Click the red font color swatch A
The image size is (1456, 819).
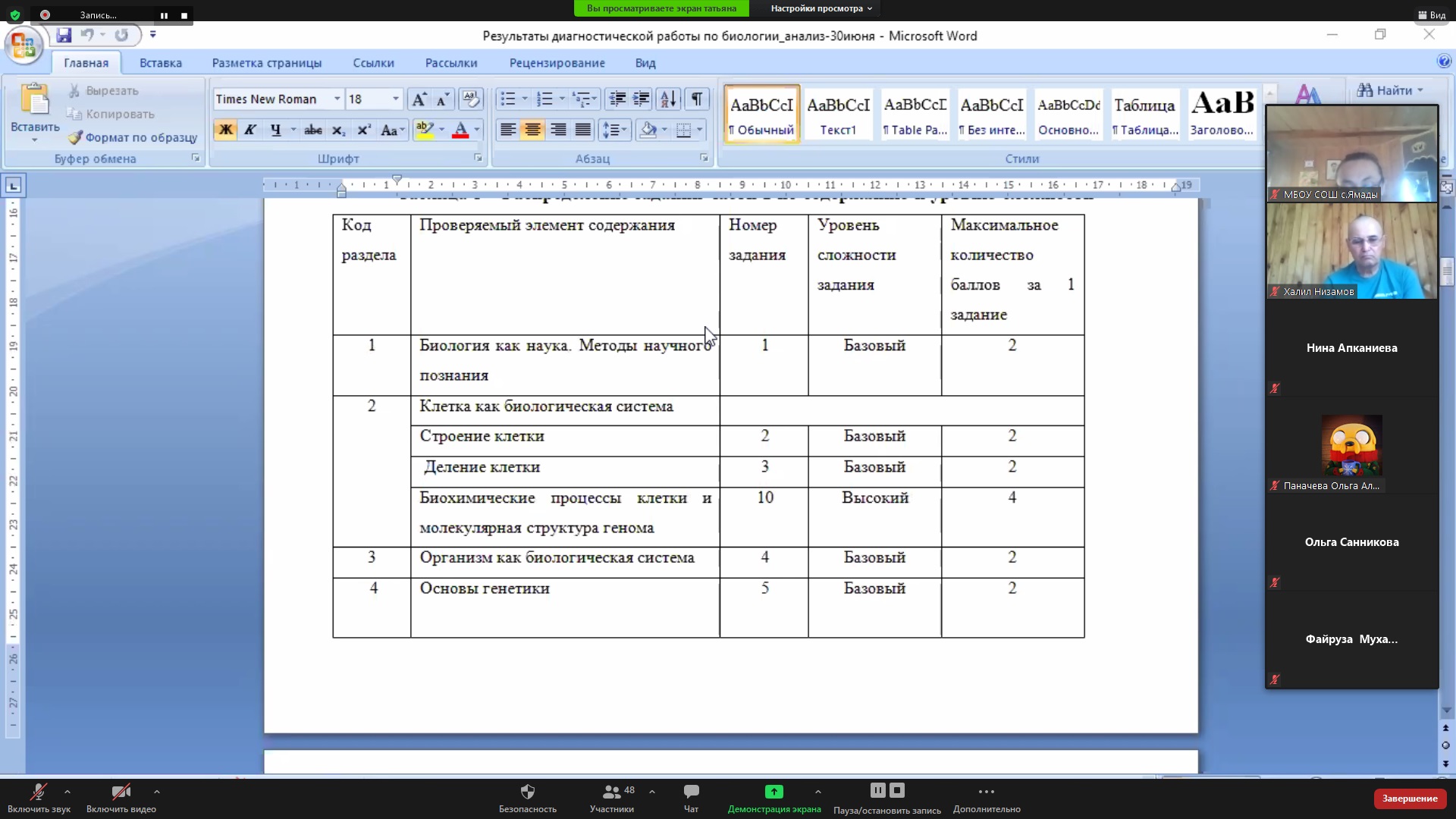pyautogui.click(x=460, y=130)
